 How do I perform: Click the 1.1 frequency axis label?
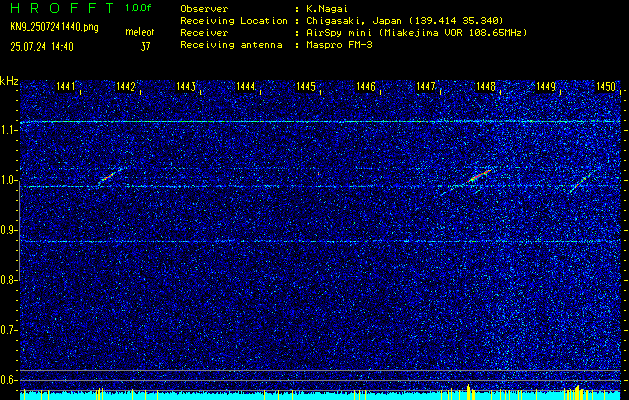(7, 130)
